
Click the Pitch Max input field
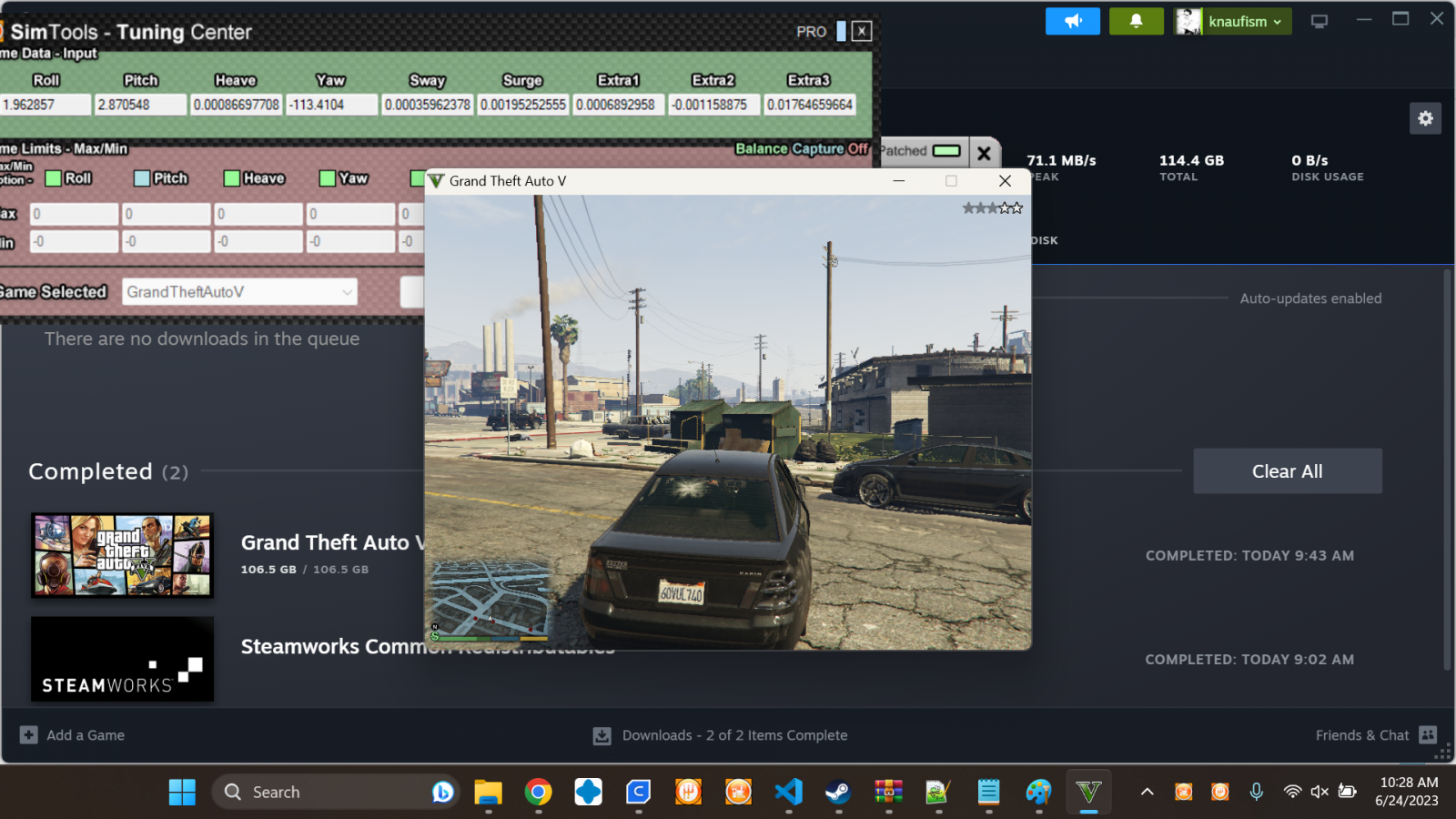[167, 214]
